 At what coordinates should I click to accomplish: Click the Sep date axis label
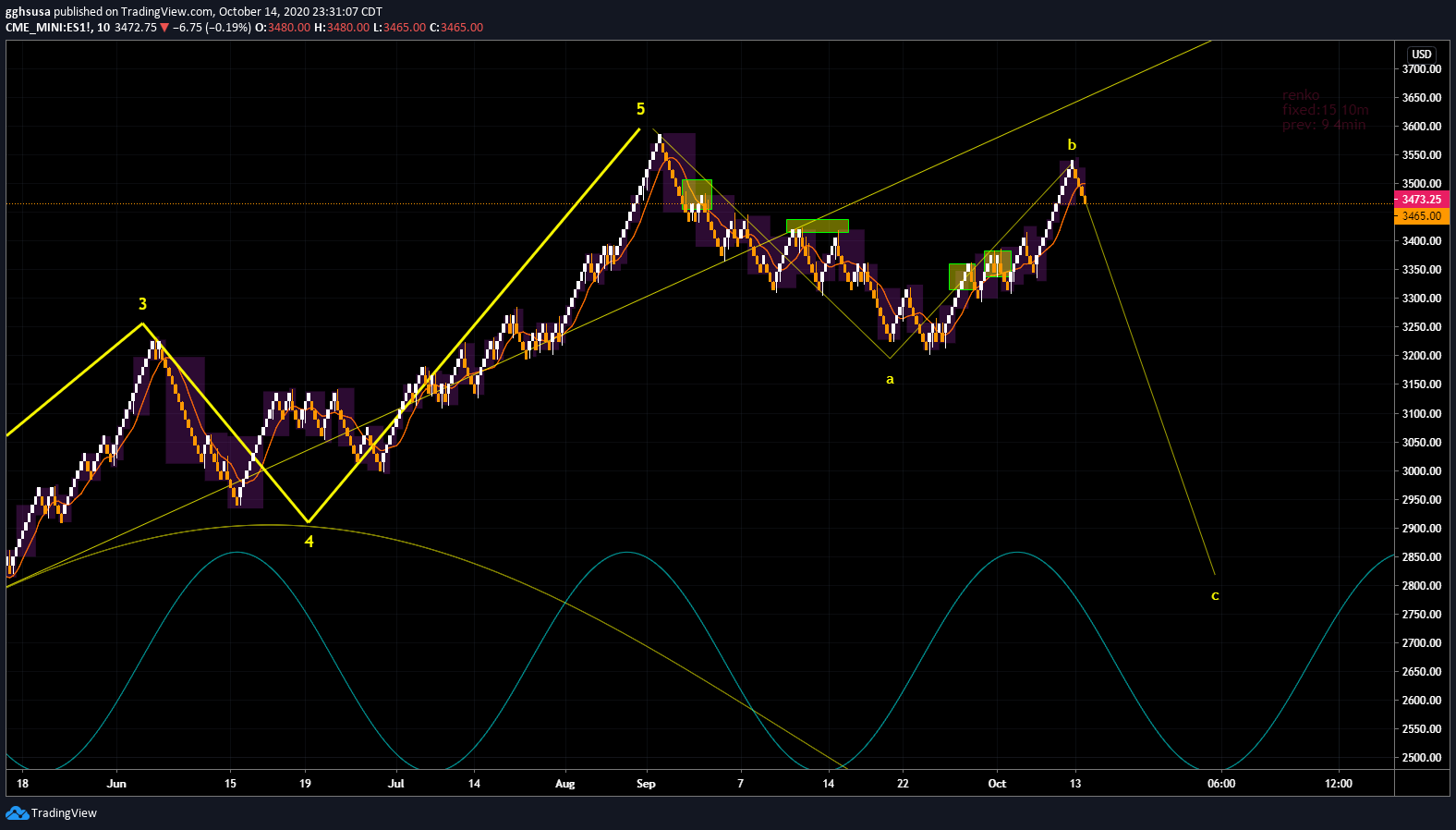pos(647,784)
